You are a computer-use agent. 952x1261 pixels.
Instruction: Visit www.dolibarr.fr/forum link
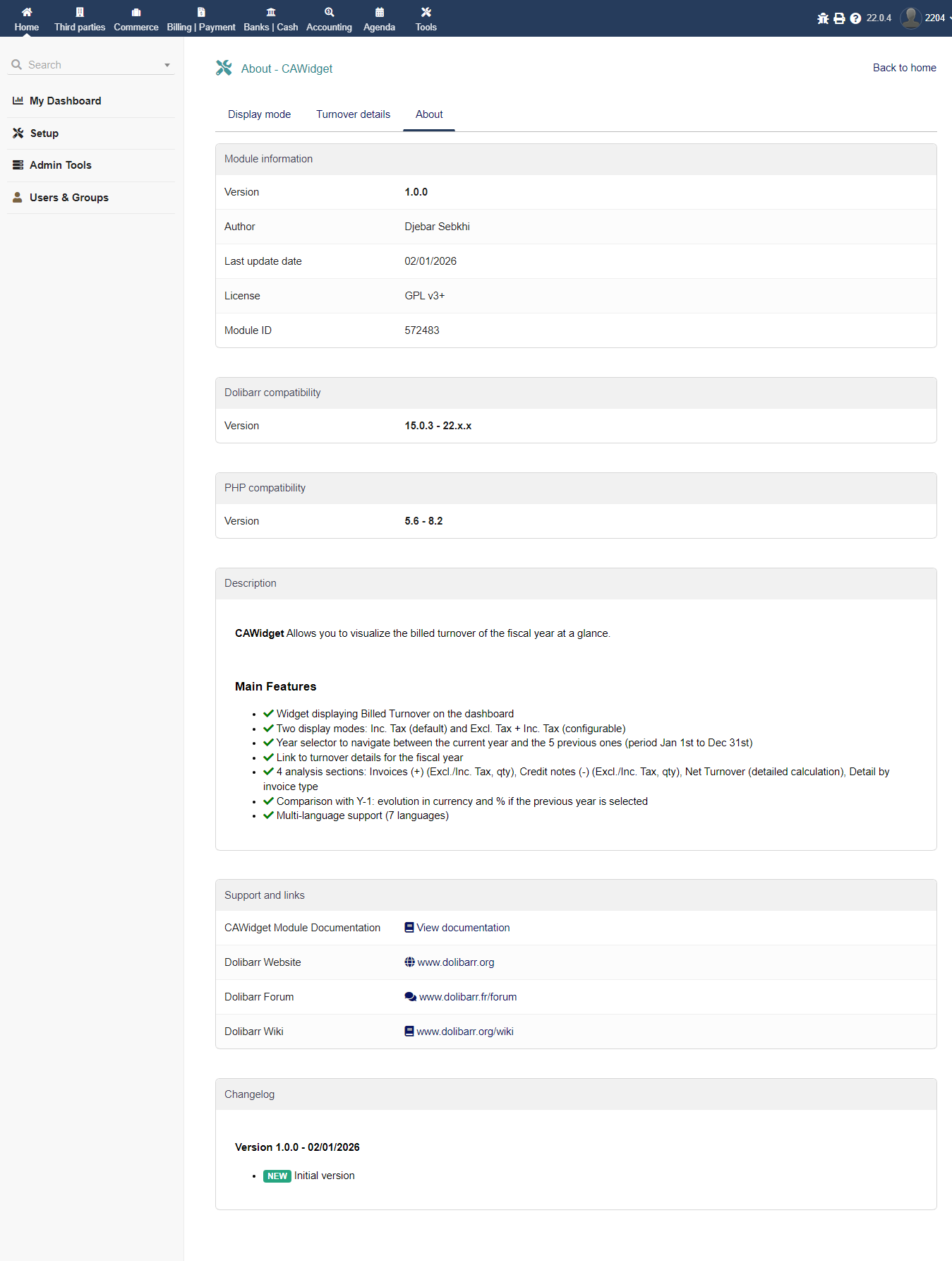click(x=467, y=997)
